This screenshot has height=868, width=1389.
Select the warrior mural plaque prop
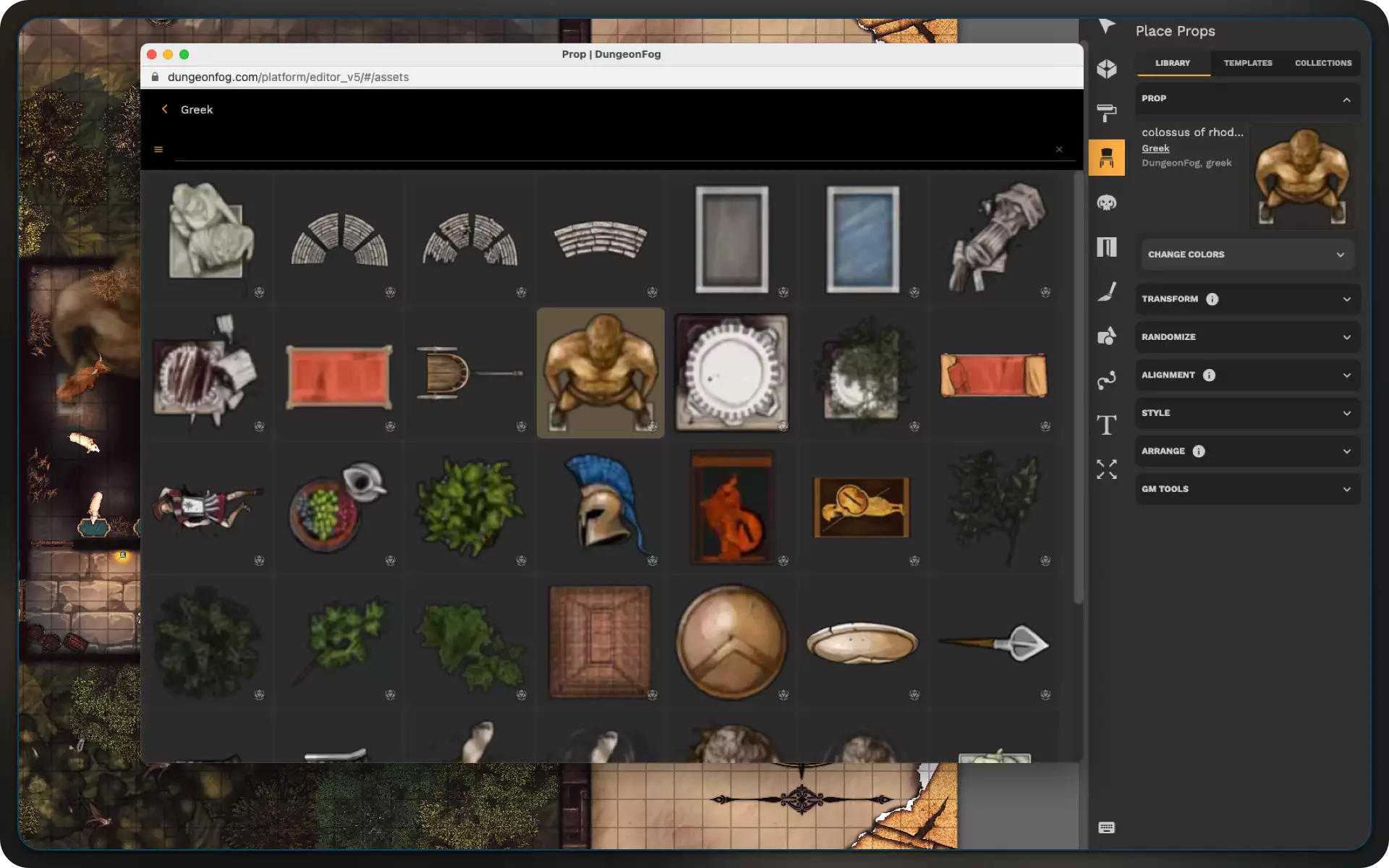[862, 506]
